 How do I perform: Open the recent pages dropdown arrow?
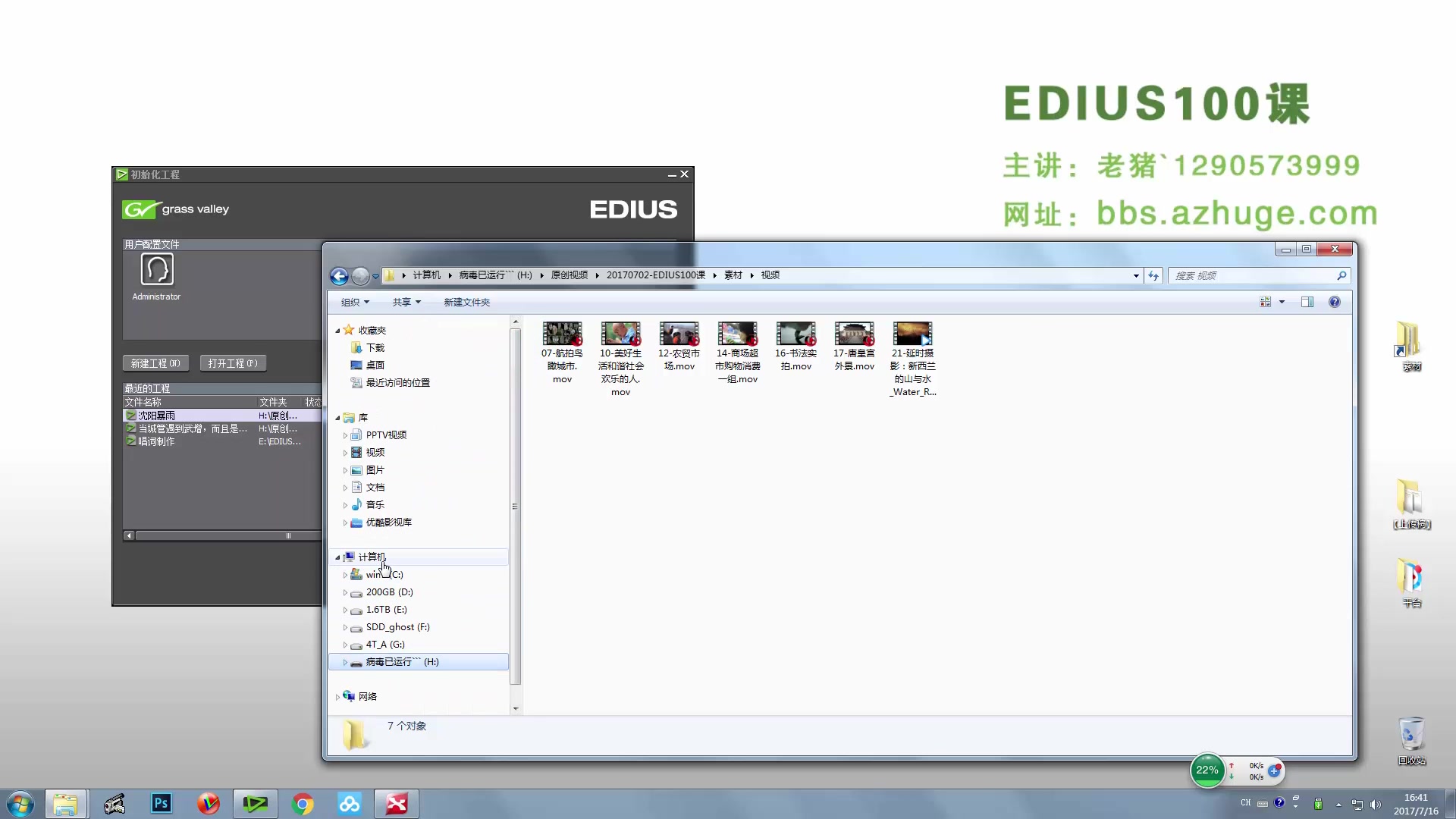[x=375, y=276]
